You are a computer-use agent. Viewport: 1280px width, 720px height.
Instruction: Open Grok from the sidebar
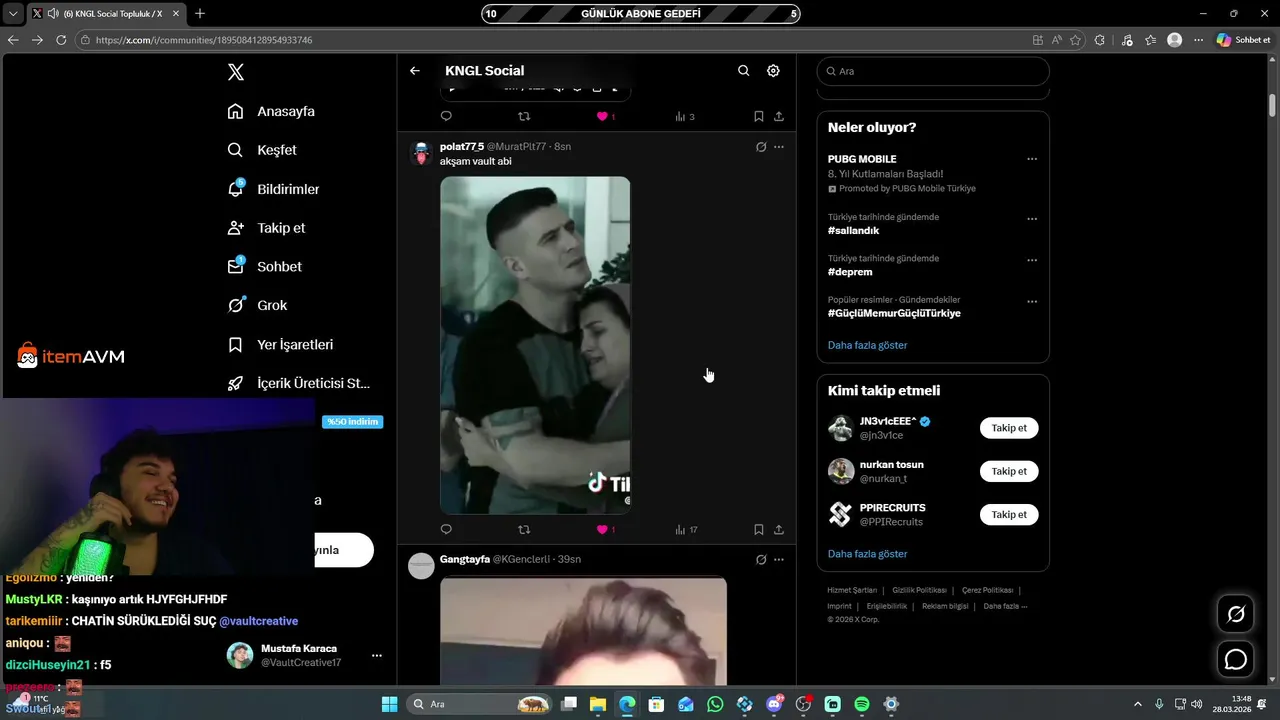[257, 305]
